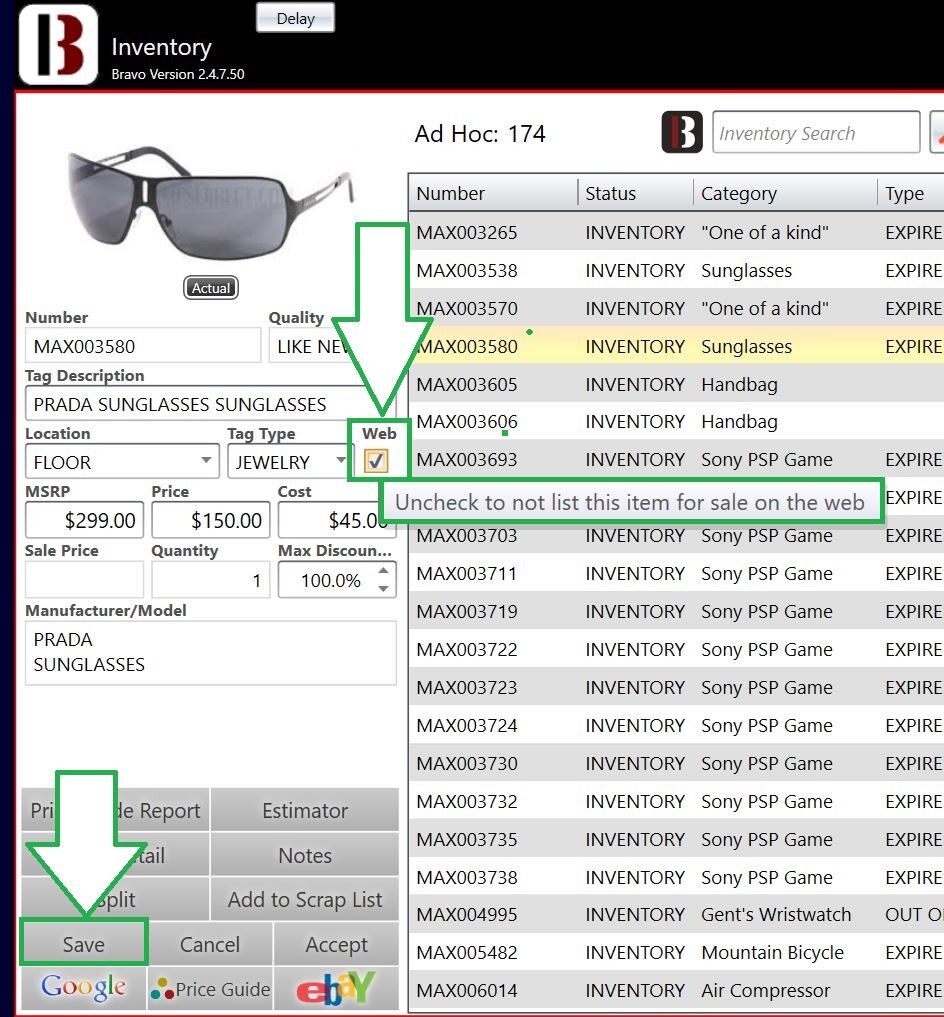
Task: Open the Estimator
Action: tap(305, 810)
